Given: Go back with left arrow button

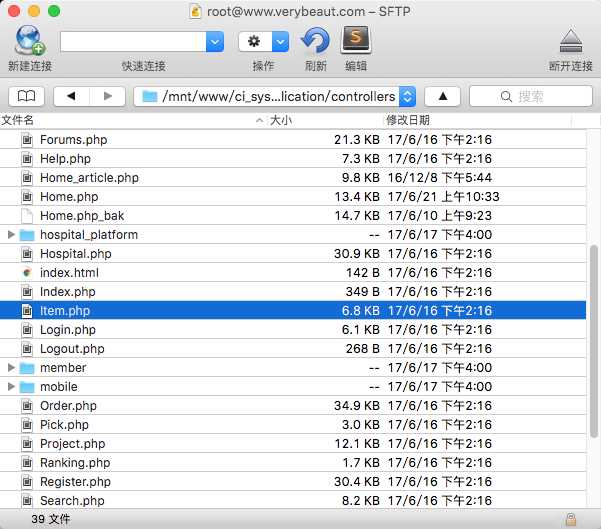Looking at the screenshot, I should coord(71,96).
